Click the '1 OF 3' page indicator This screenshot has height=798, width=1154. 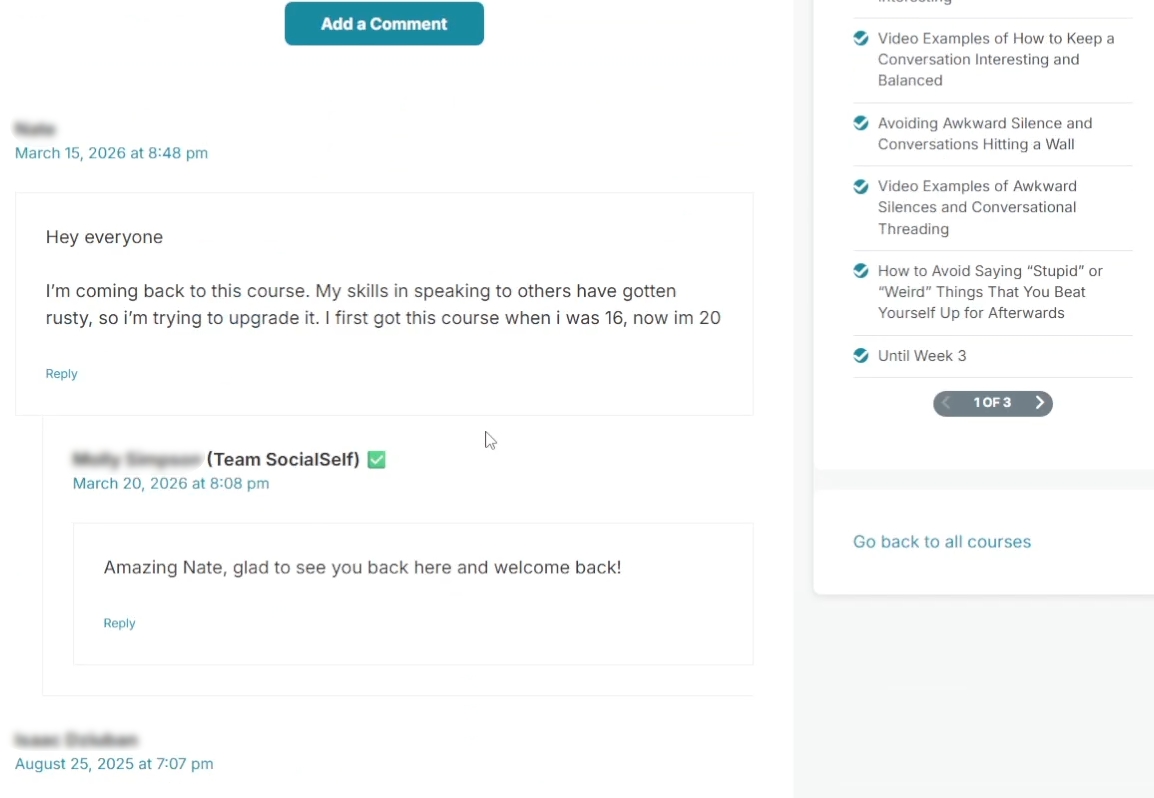[992, 403]
